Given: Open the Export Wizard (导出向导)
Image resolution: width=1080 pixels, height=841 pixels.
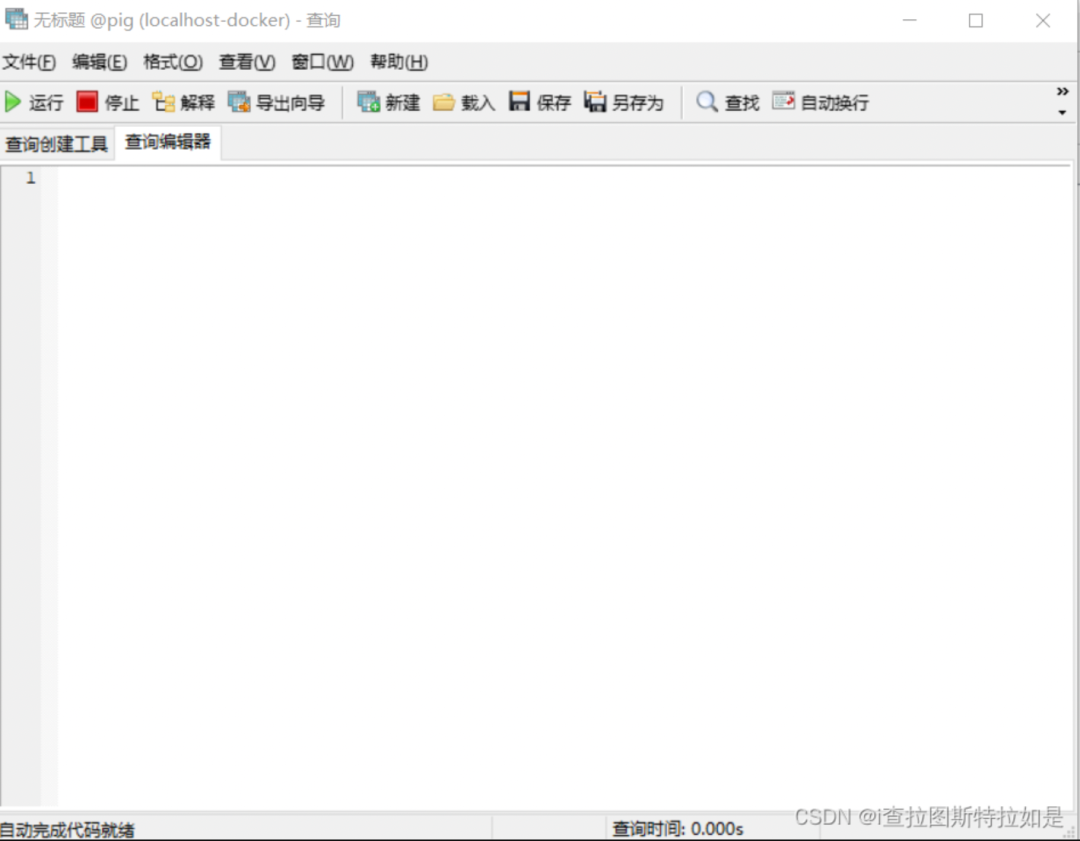Looking at the screenshot, I should (x=239, y=102).
